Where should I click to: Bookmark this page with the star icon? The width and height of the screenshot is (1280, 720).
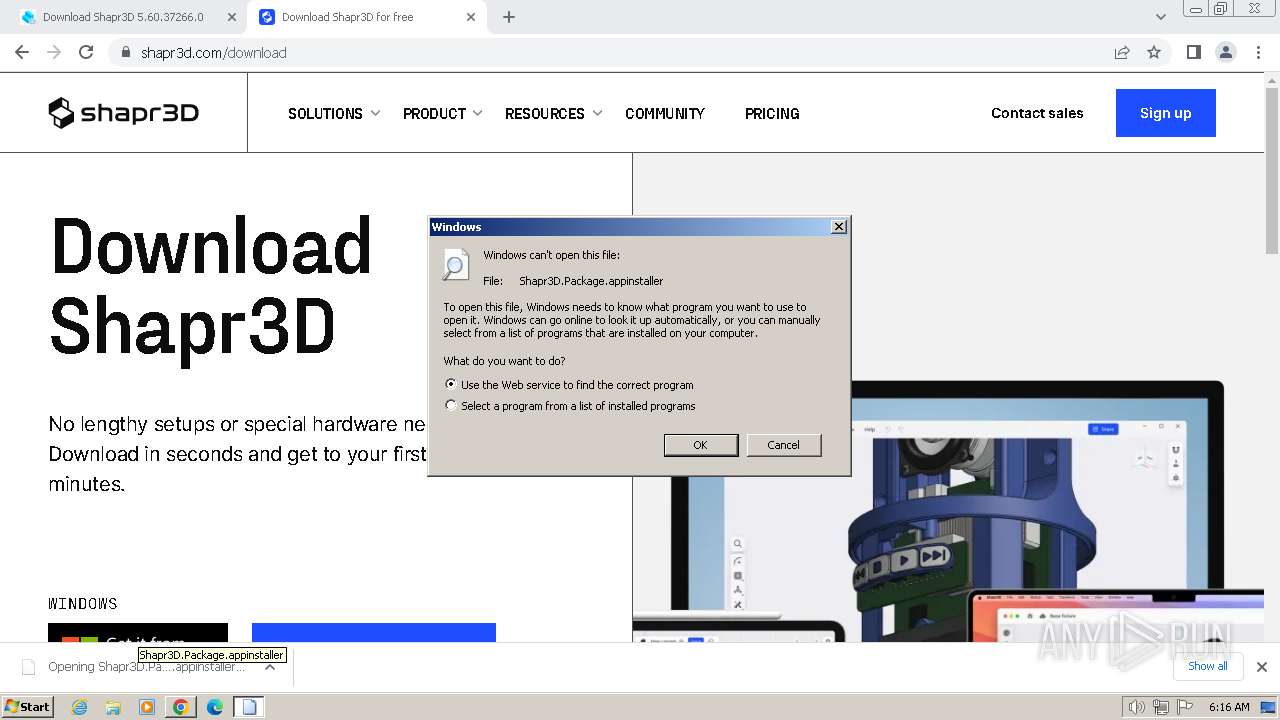click(1154, 52)
